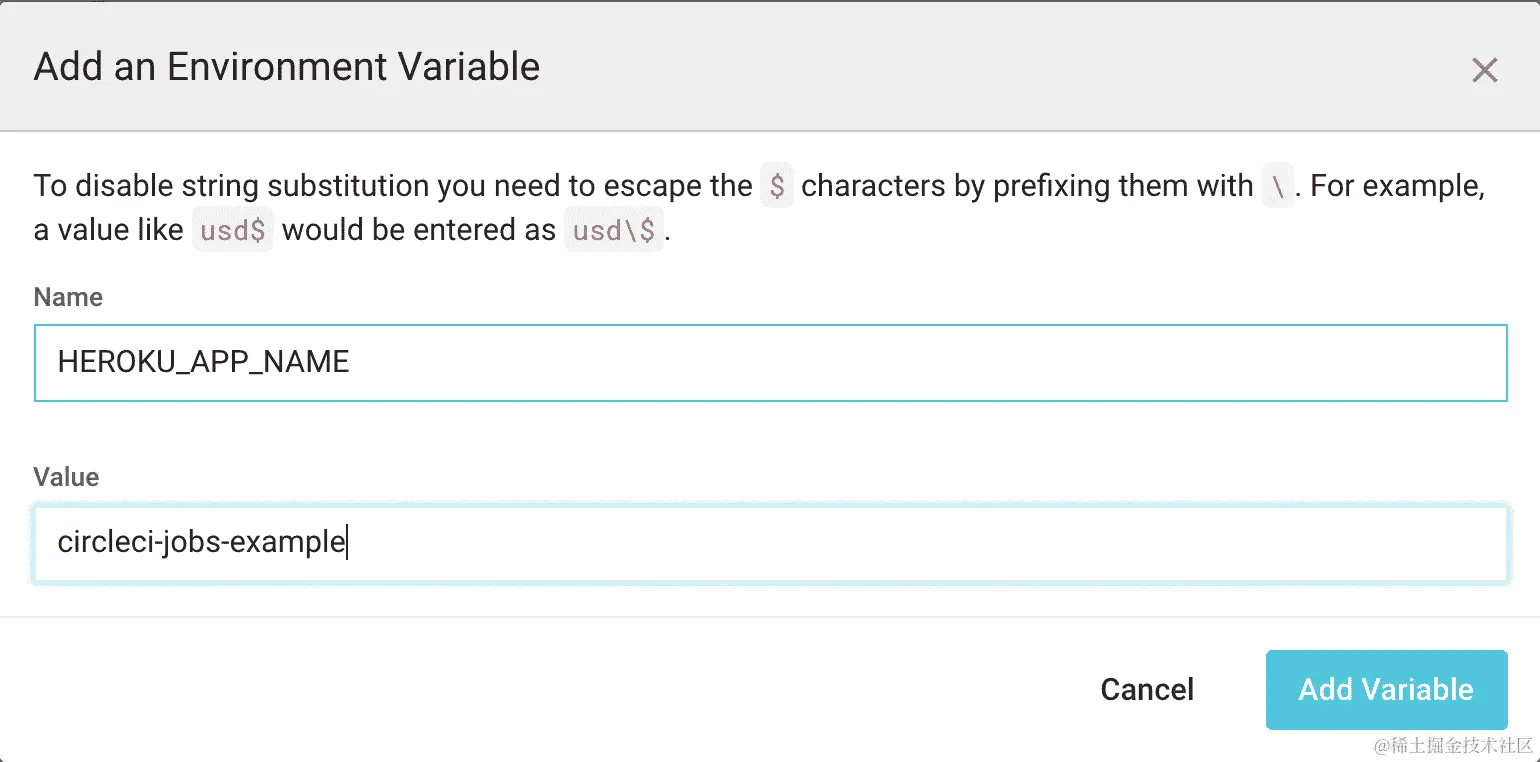Click the "For example," text

(x=1396, y=187)
